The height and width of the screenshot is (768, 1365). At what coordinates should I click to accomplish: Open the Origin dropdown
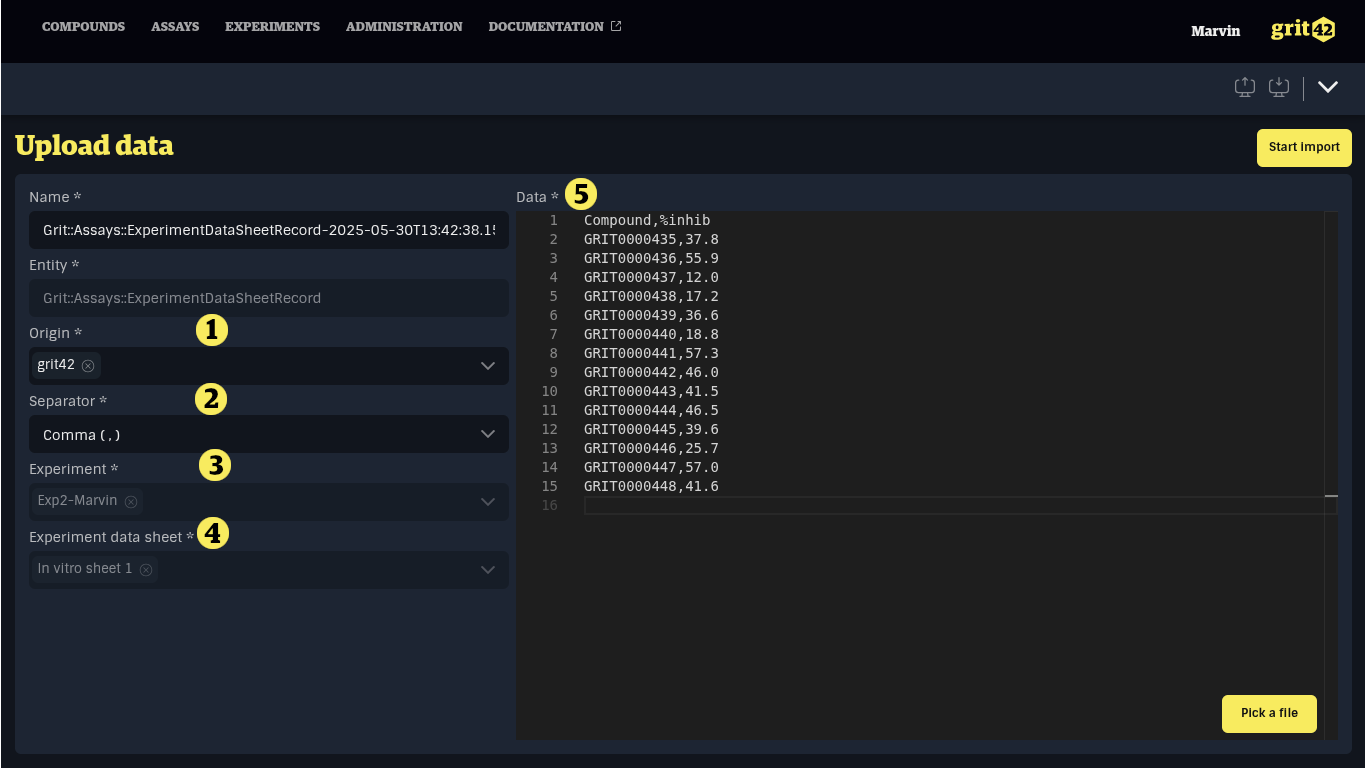coord(488,366)
